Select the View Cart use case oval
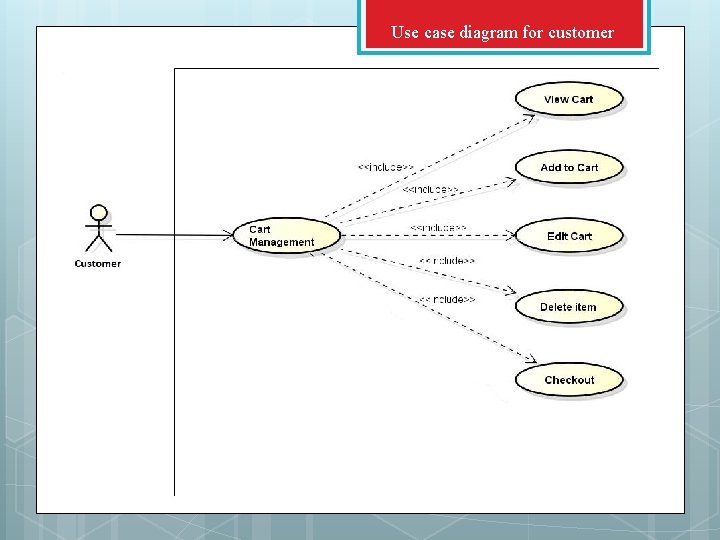The image size is (720, 540). point(569,99)
